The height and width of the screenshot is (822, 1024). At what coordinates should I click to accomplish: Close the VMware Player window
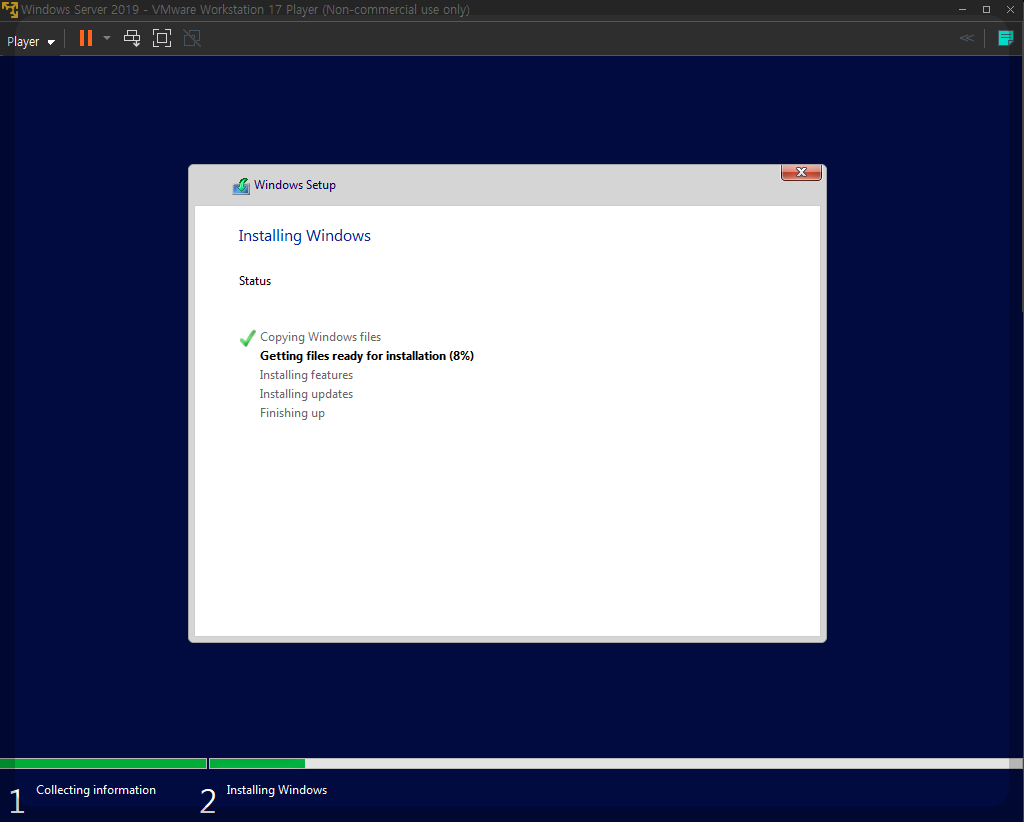point(1010,9)
